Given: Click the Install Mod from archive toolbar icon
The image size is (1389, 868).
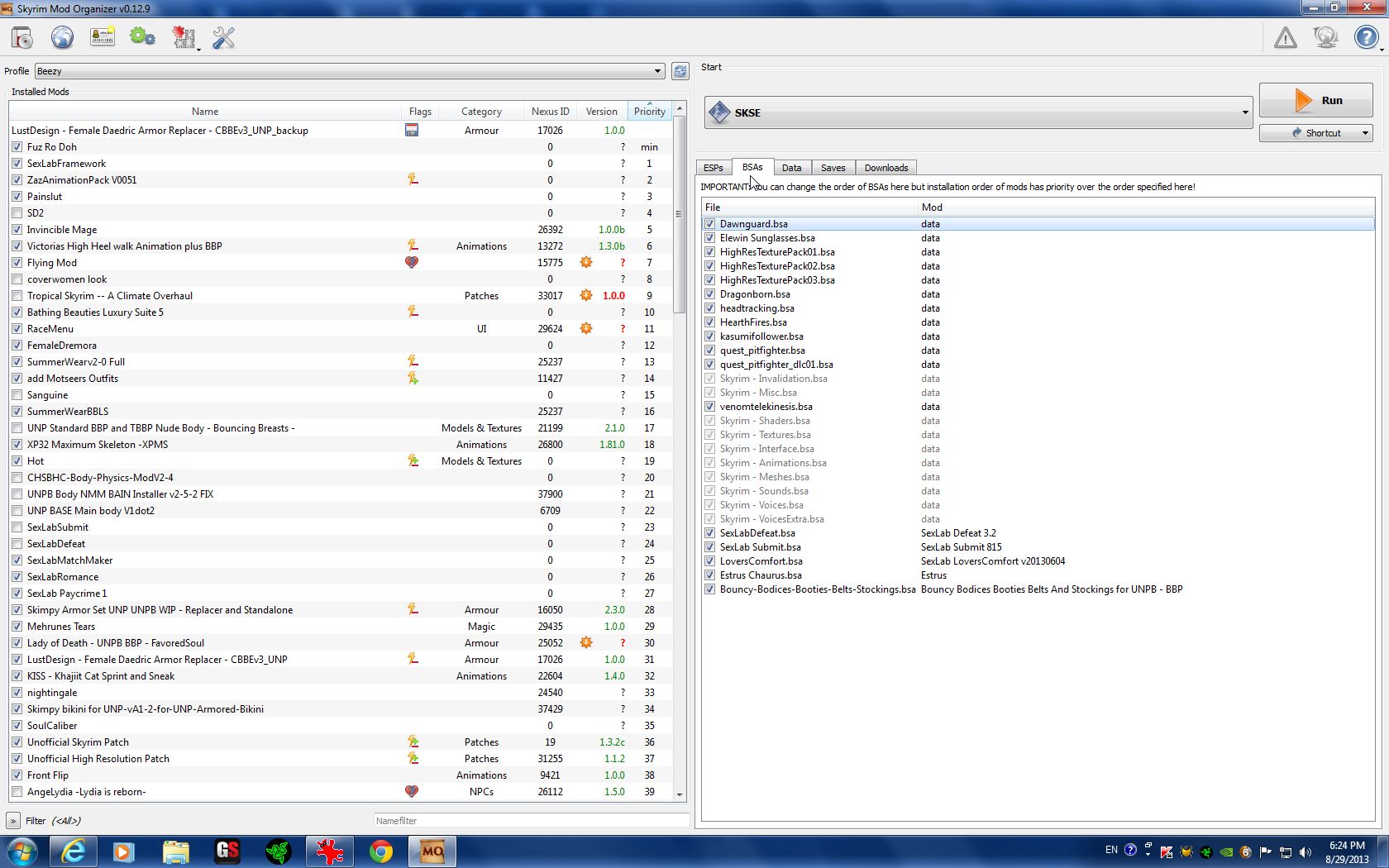Looking at the screenshot, I should (22, 38).
